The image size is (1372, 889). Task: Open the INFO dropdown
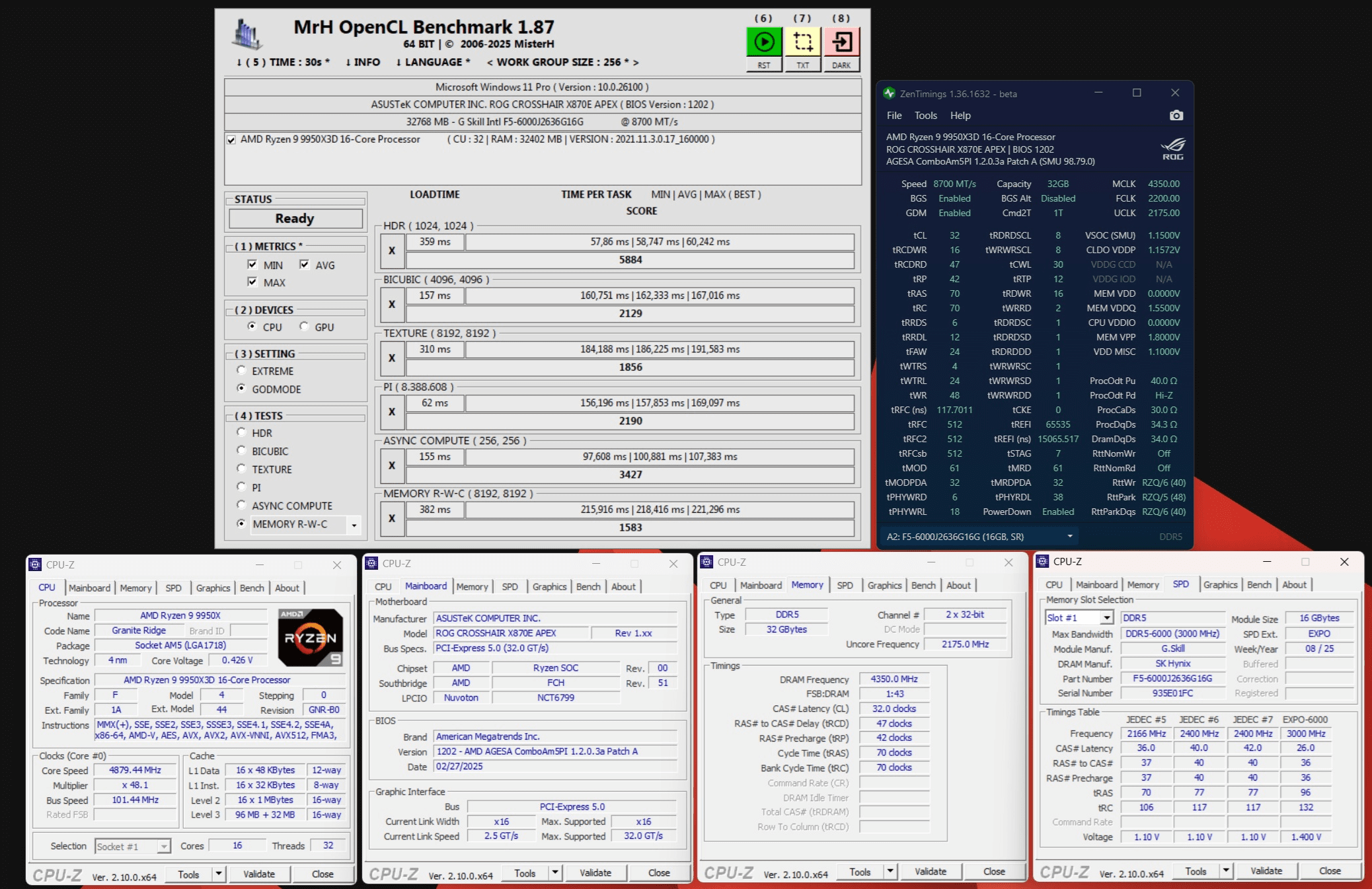[x=363, y=62]
